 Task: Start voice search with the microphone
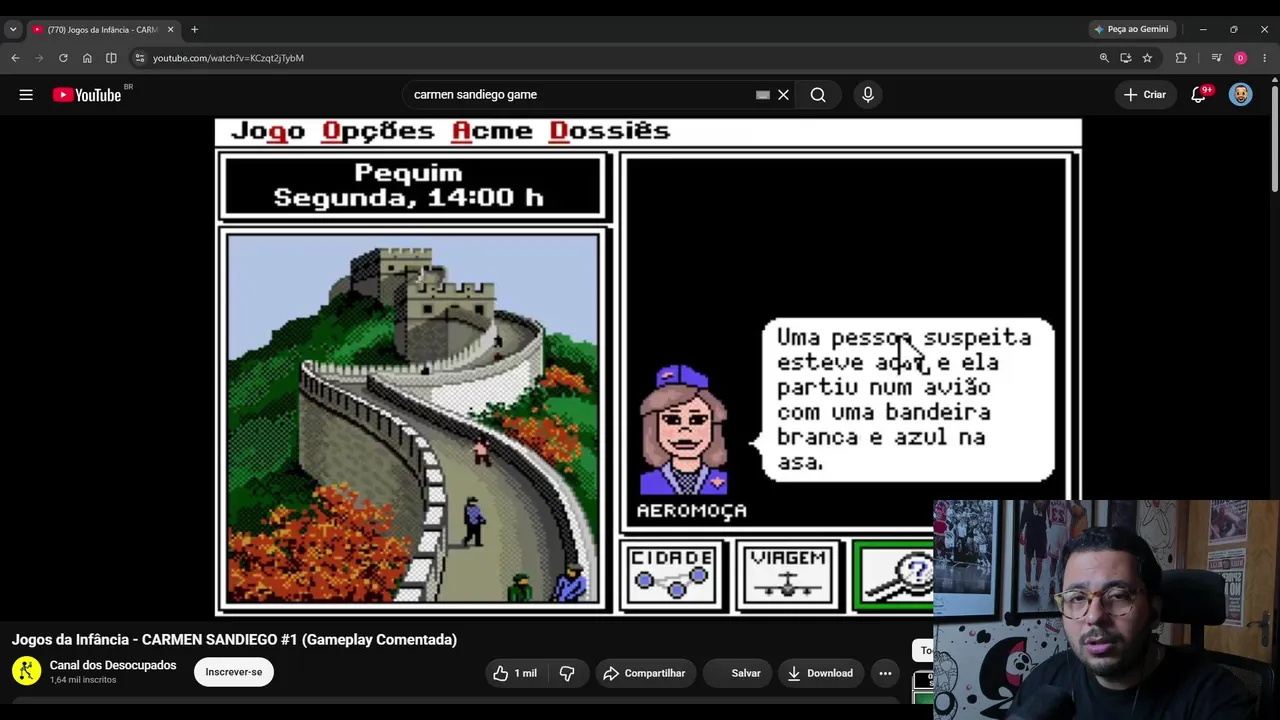(868, 95)
